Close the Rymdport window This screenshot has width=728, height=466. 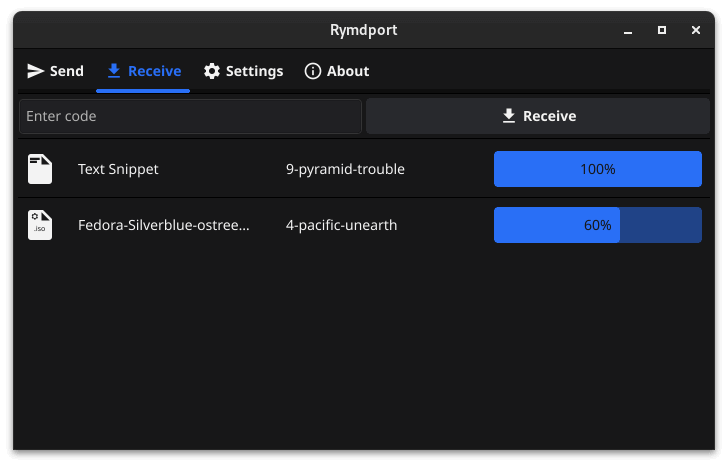[x=696, y=30]
